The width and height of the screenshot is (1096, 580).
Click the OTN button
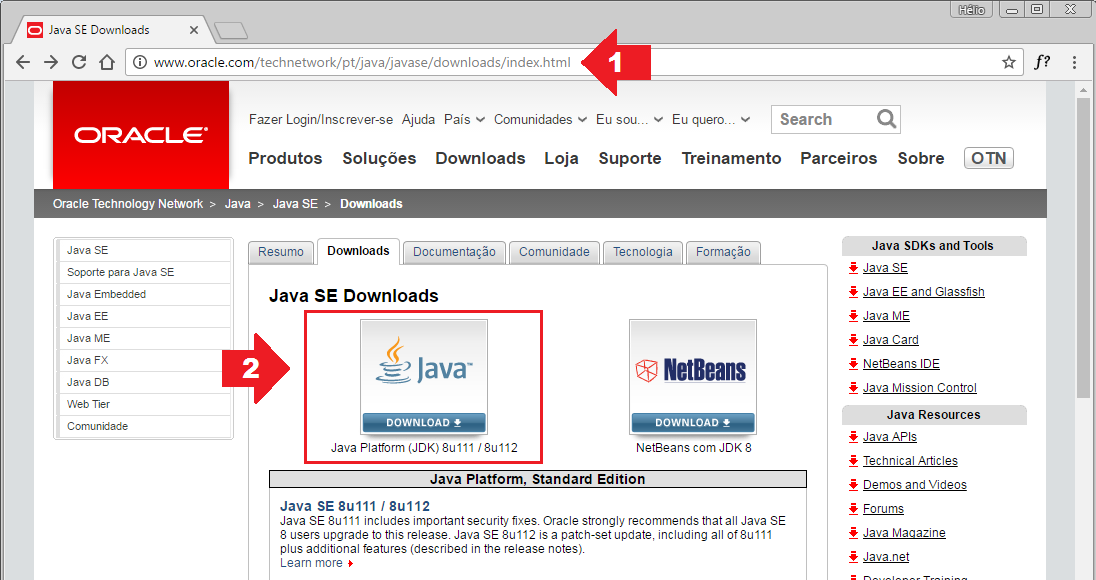click(988, 159)
